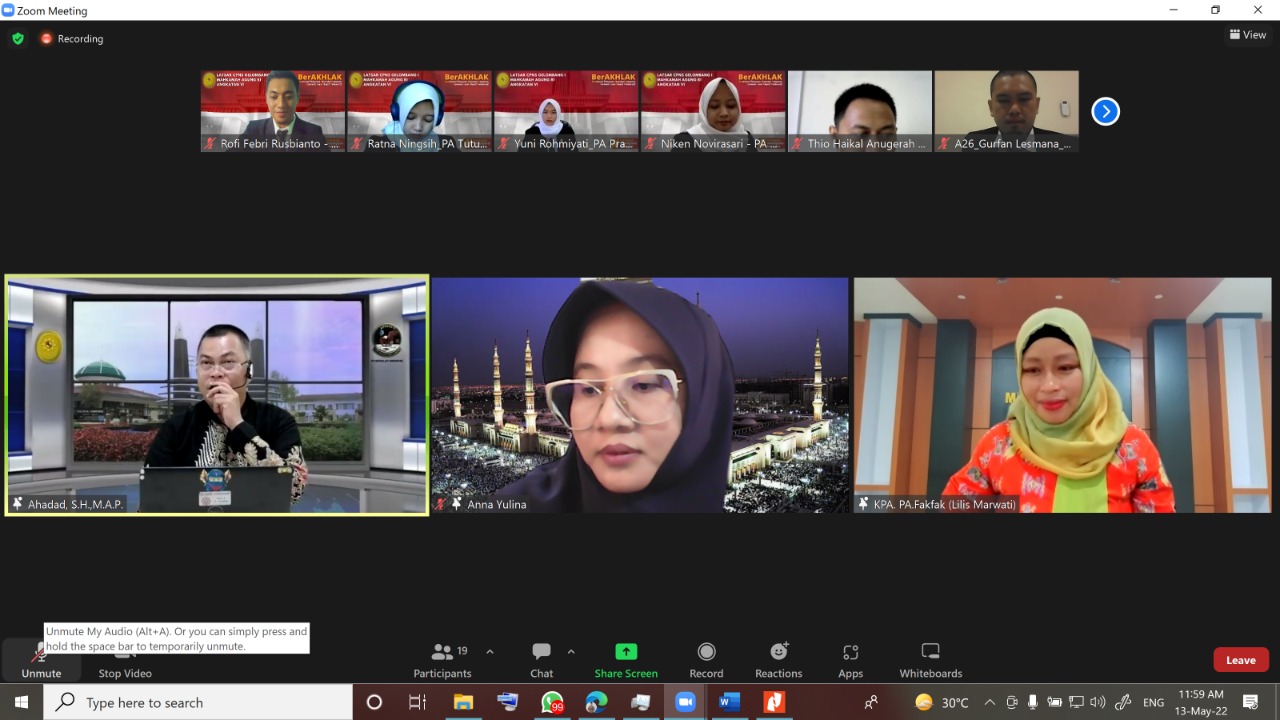Image resolution: width=1280 pixels, height=720 pixels.
Task: Stop Video in the Zoom toolbar
Action: (125, 660)
